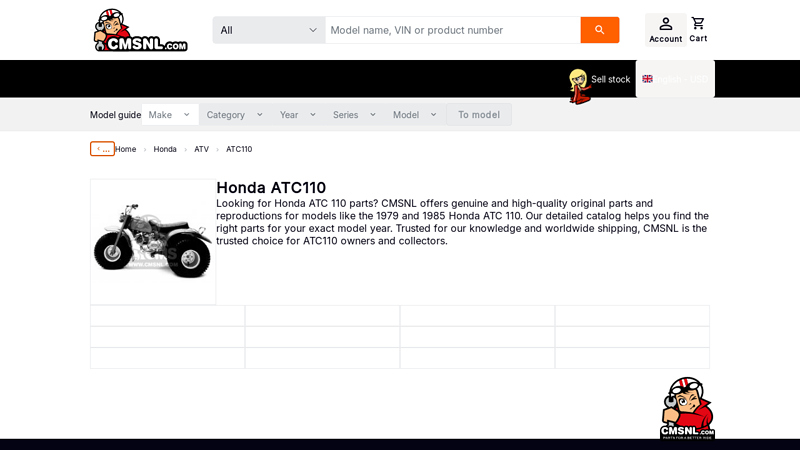The image size is (800, 450).
Task: Open Honda breadcrumb link
Action: pos(165,149)
